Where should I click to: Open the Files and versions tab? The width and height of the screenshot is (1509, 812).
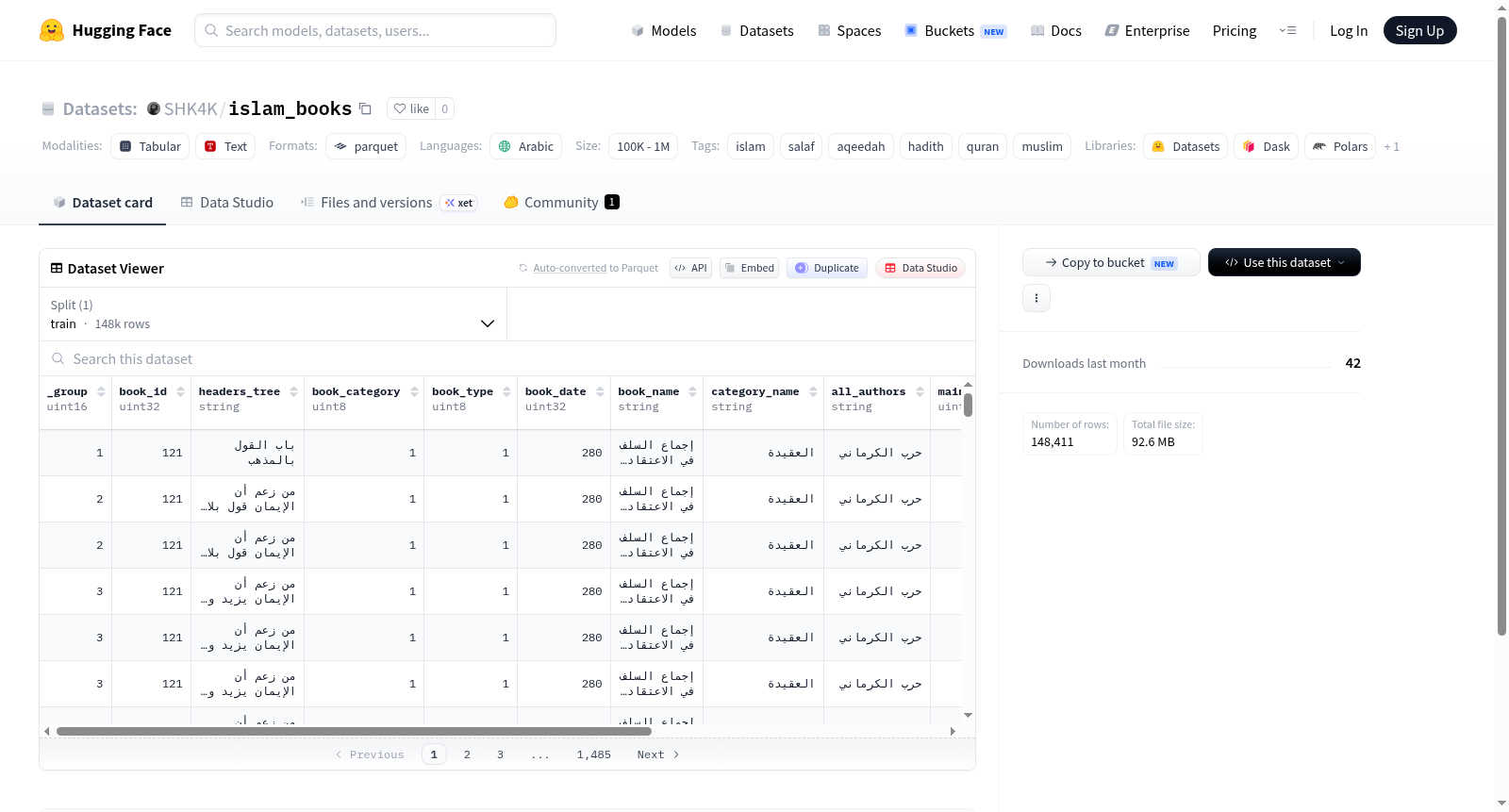pyautogui.click(x=389, y=203)
